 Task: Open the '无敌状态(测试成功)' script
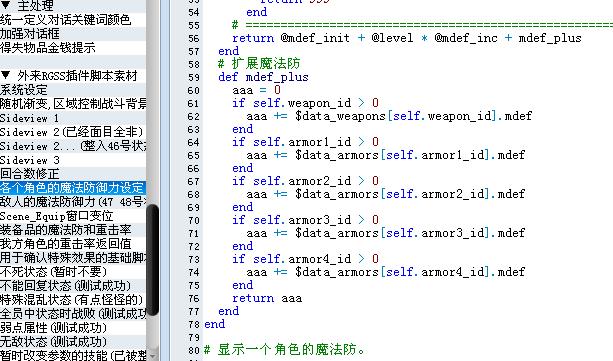tap(73, 342)
